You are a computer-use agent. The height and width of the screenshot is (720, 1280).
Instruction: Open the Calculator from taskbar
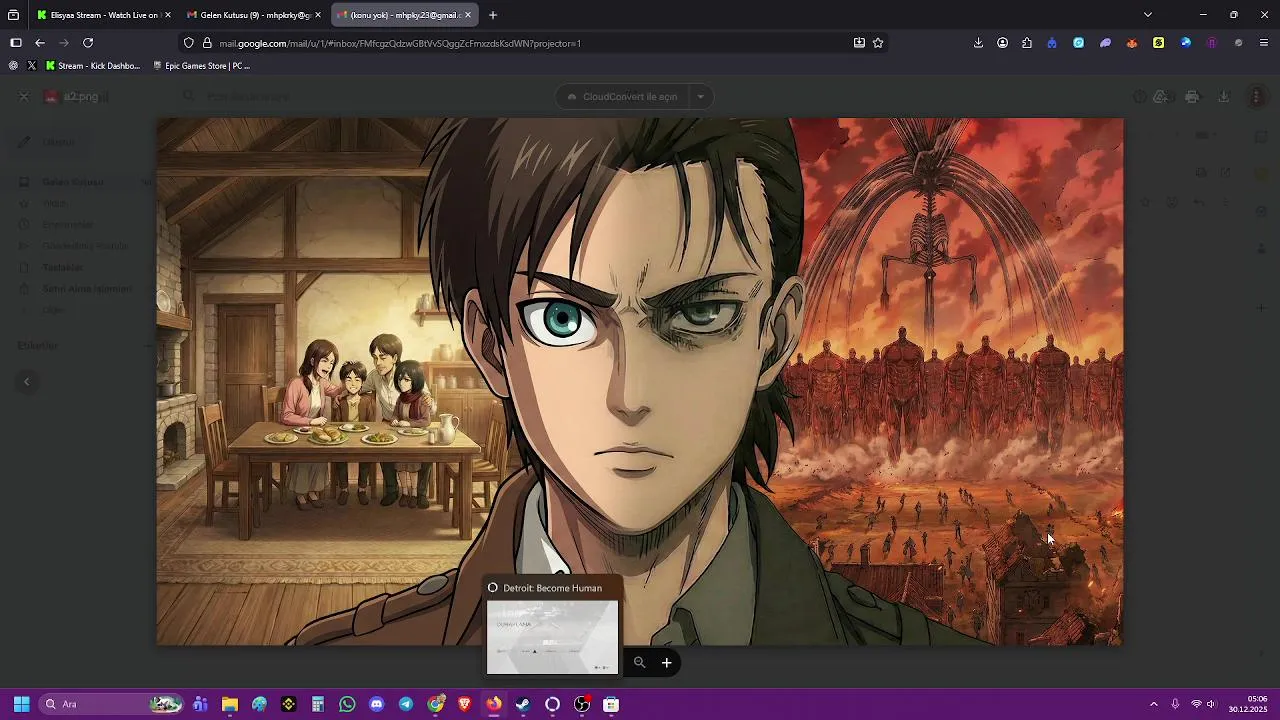point(317,704)
